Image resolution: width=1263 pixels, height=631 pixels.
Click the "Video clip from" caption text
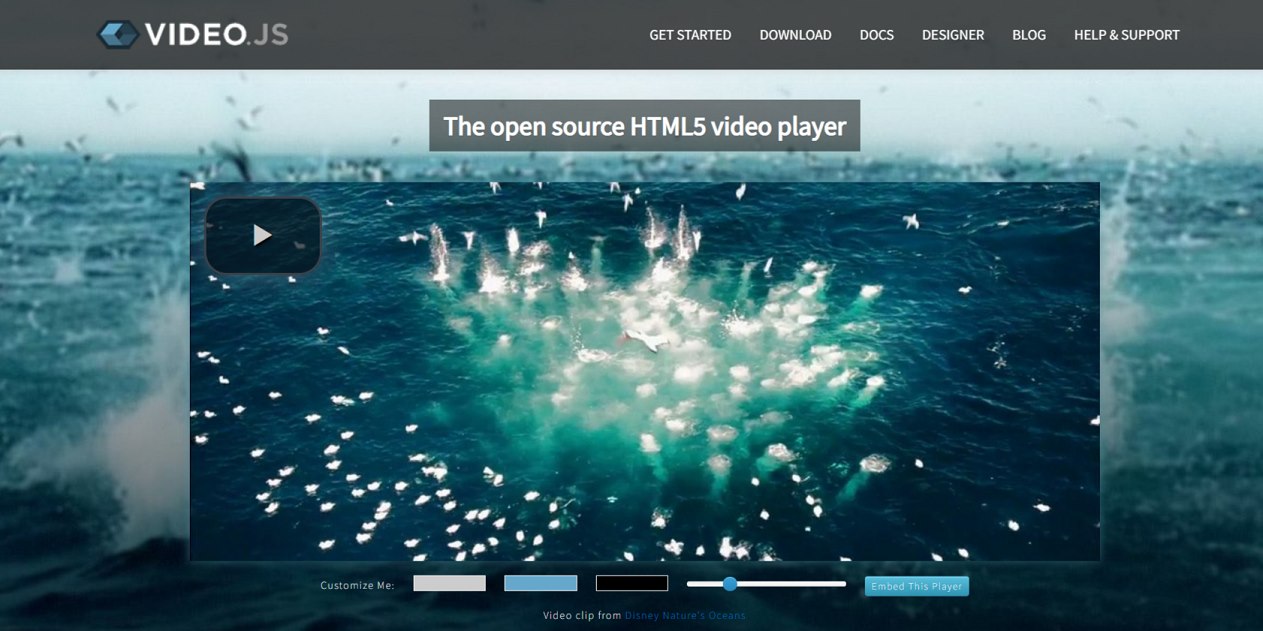point(582,616)
